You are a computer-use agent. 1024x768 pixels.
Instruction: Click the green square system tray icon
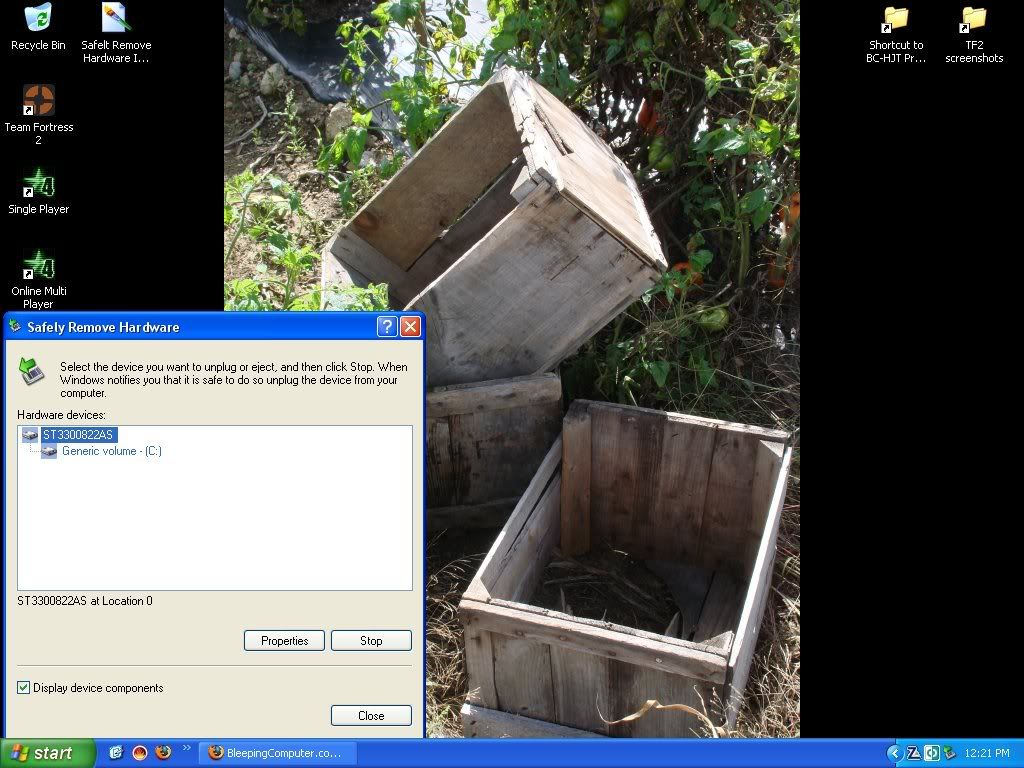(932, 753)
